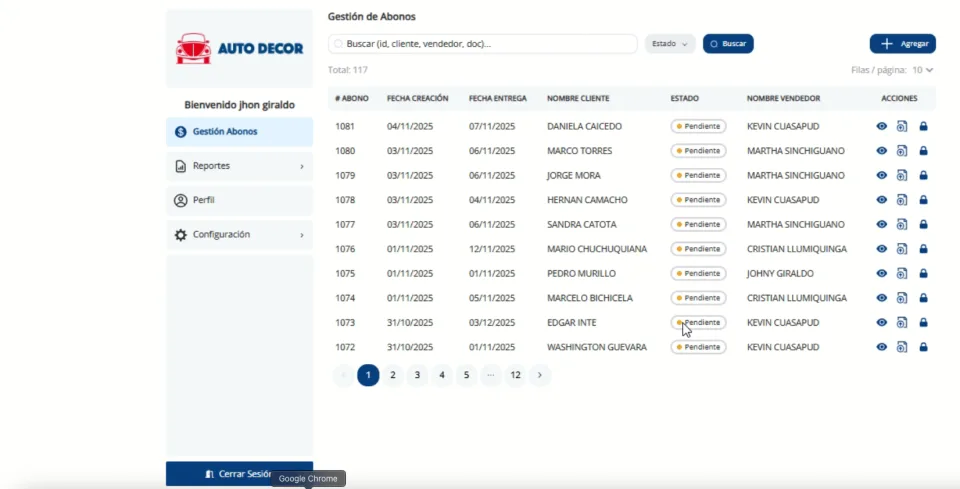
Task: Click the FECHA ENTREGA column header
Action: click(x=497, y=99)
